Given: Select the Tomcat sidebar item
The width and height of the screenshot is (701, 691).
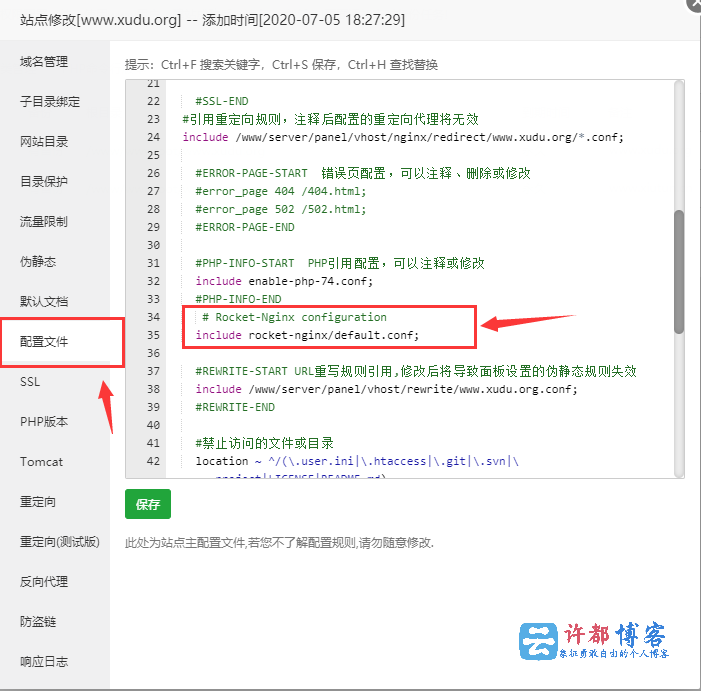Looking at the screenshot, I should pos(41,462).
